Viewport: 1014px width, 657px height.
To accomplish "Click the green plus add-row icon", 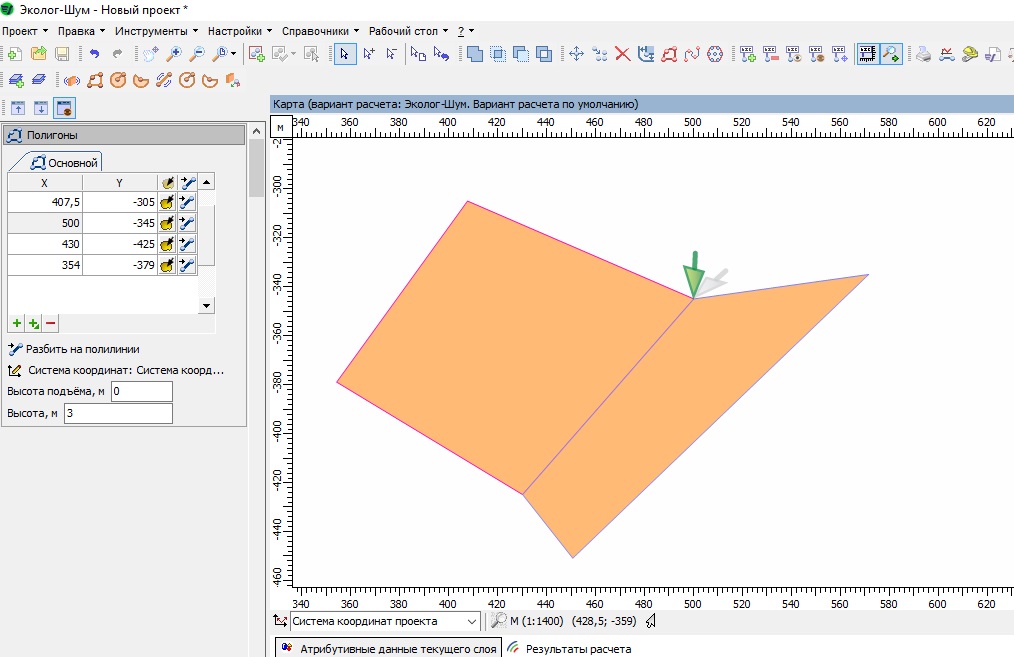I will 16,323.
